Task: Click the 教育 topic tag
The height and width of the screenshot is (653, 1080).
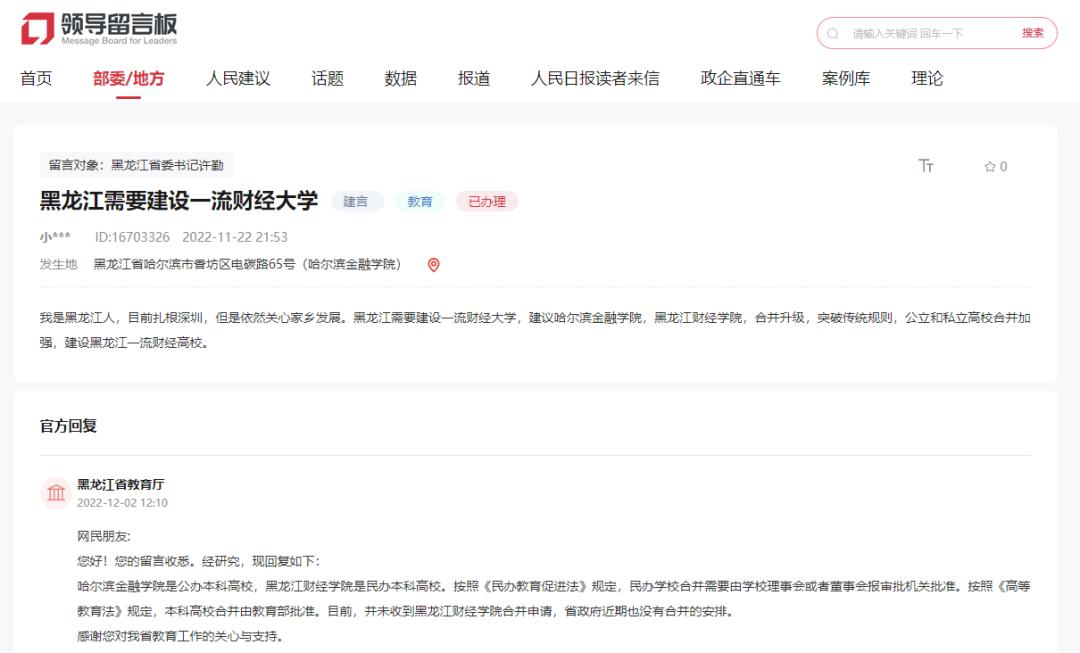Action: click(x=420, y=201)
